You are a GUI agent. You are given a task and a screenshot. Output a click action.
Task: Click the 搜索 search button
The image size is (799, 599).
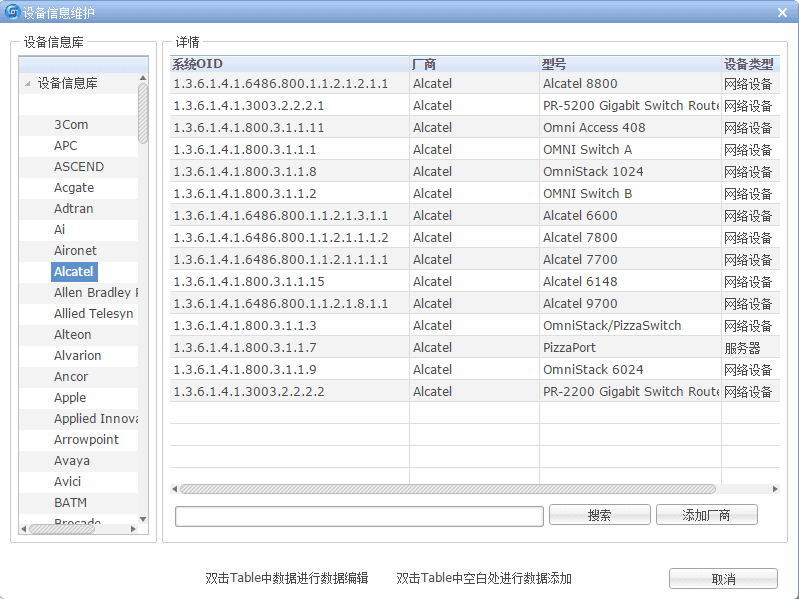pos(600,515)
